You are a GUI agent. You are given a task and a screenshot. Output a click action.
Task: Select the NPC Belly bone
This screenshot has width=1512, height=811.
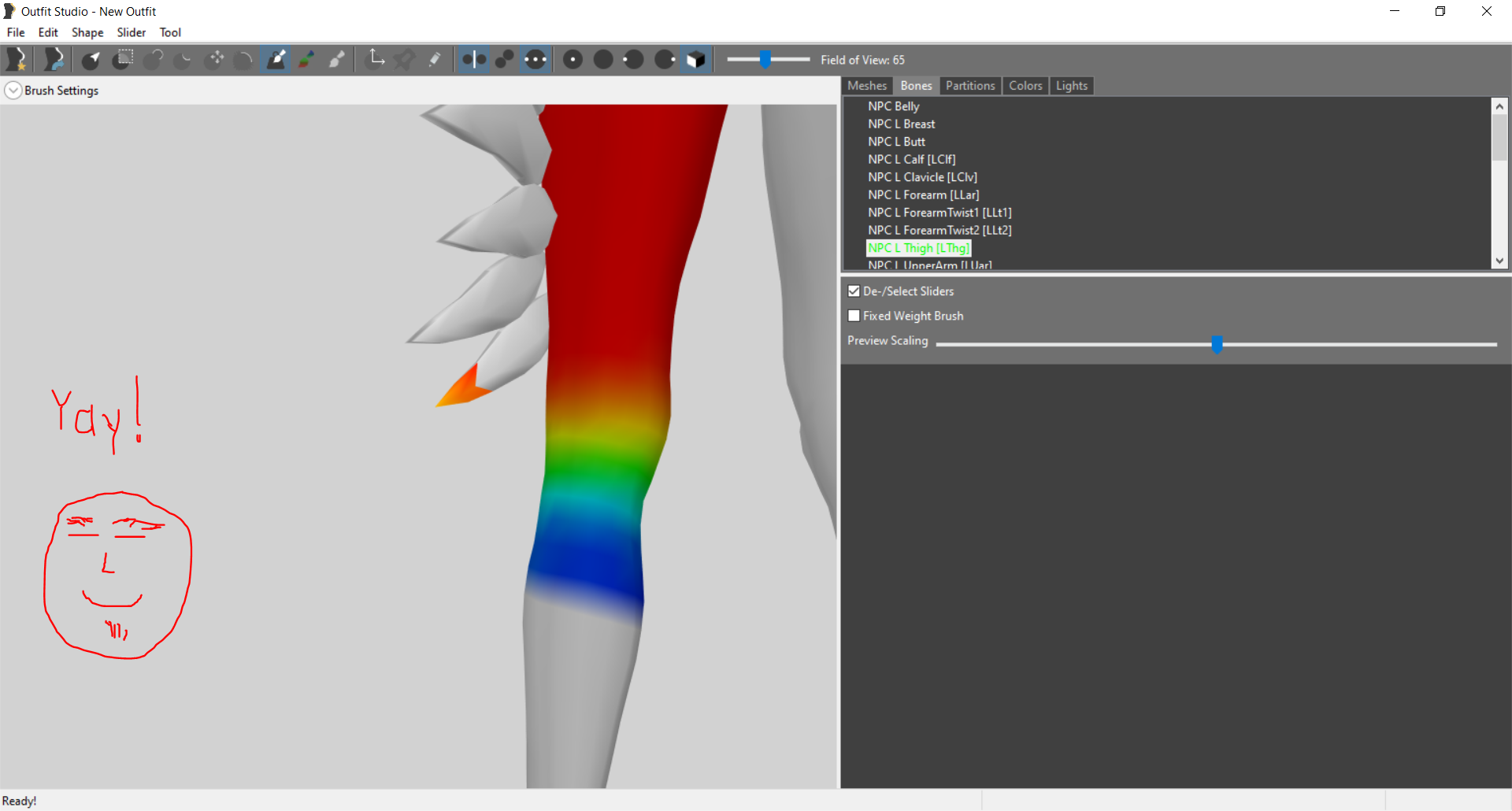894,106
